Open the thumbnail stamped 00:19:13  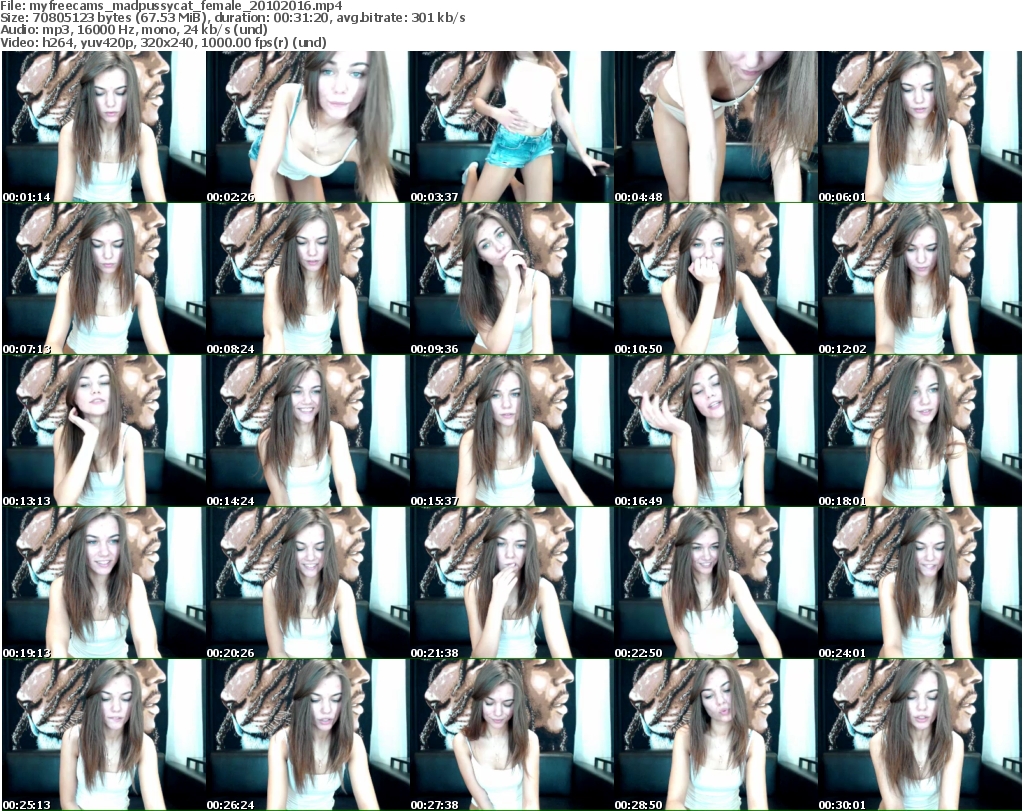(x=104, y=583)
